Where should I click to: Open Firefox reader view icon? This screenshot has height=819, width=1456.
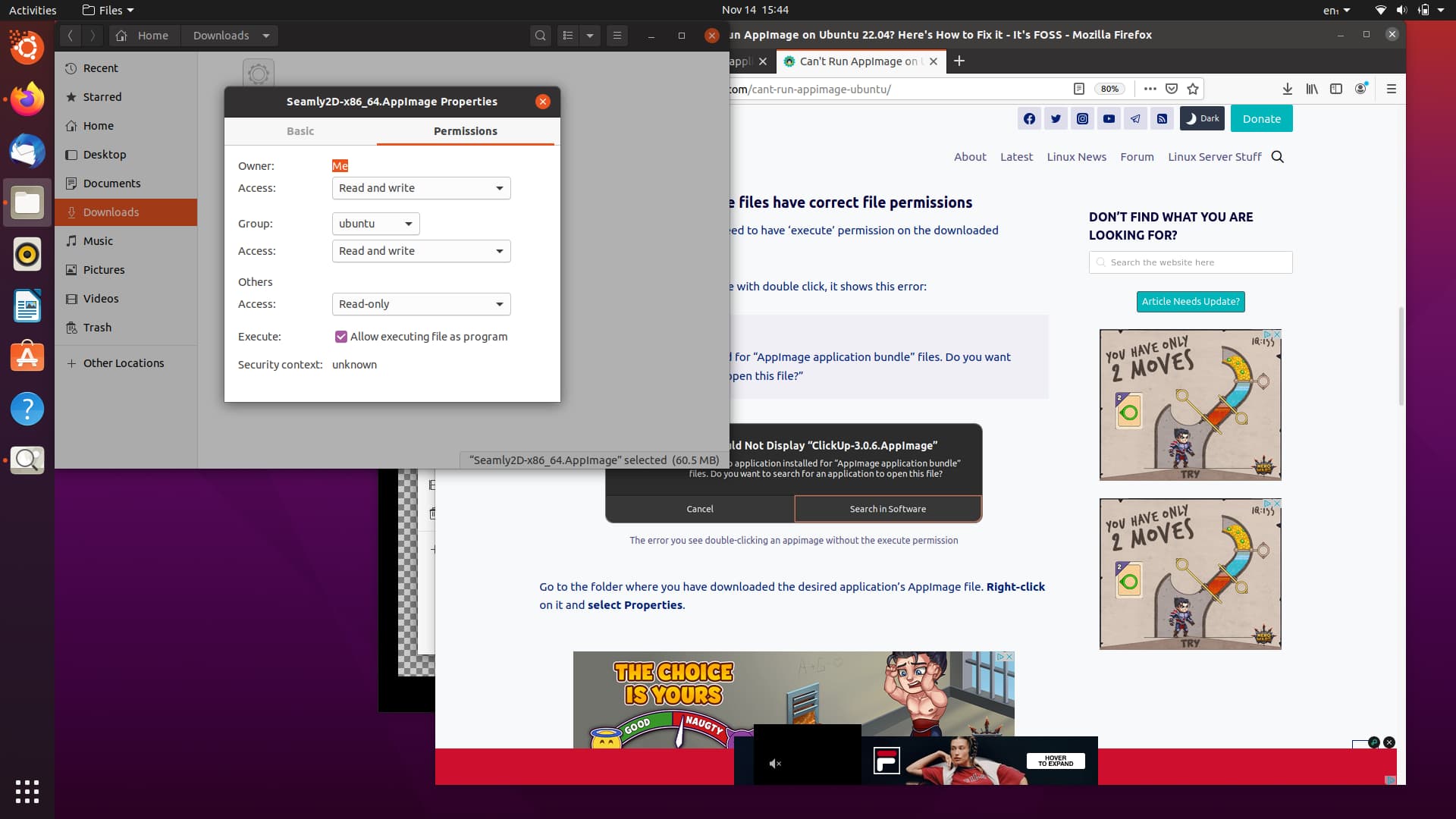pyautogui.click(x=1078, y=89)
